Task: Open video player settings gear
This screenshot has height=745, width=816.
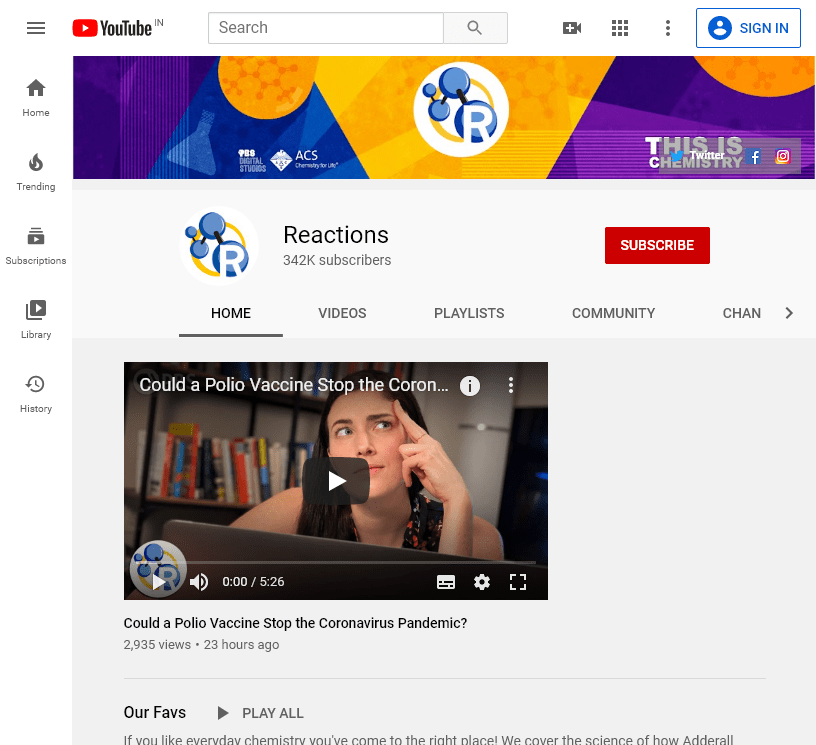Action: (x=482, y=582)
